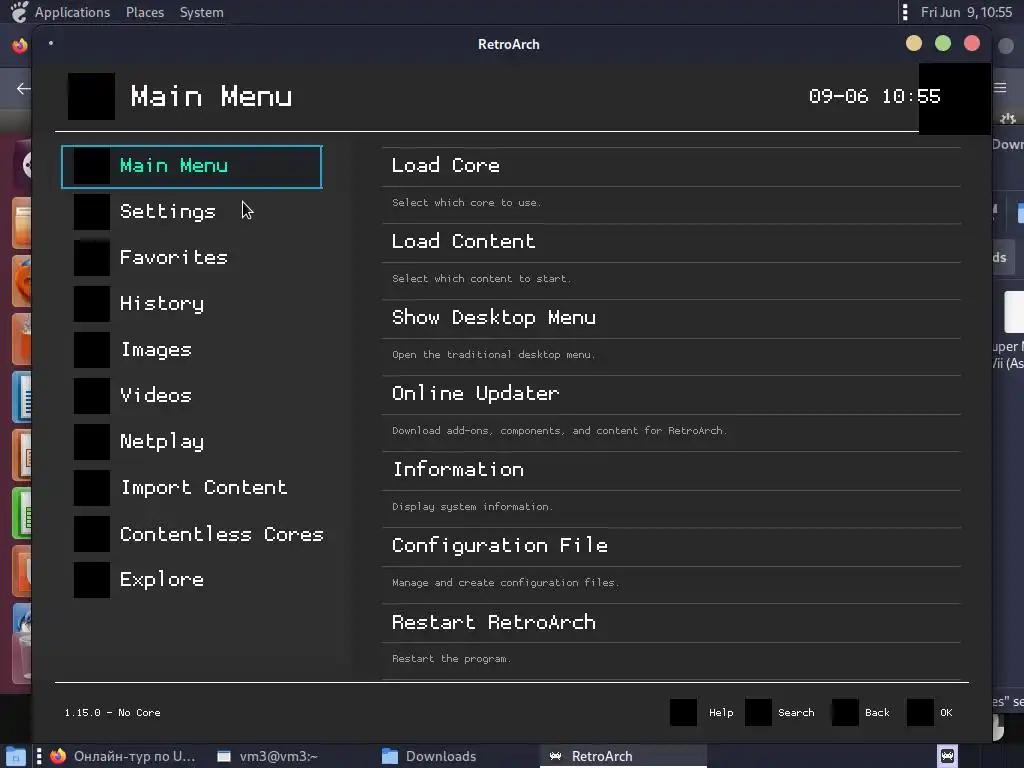1024x768 pixels.
Task: Click the OK label in footer
Action: pyautogui.click(x=946, y=712)
